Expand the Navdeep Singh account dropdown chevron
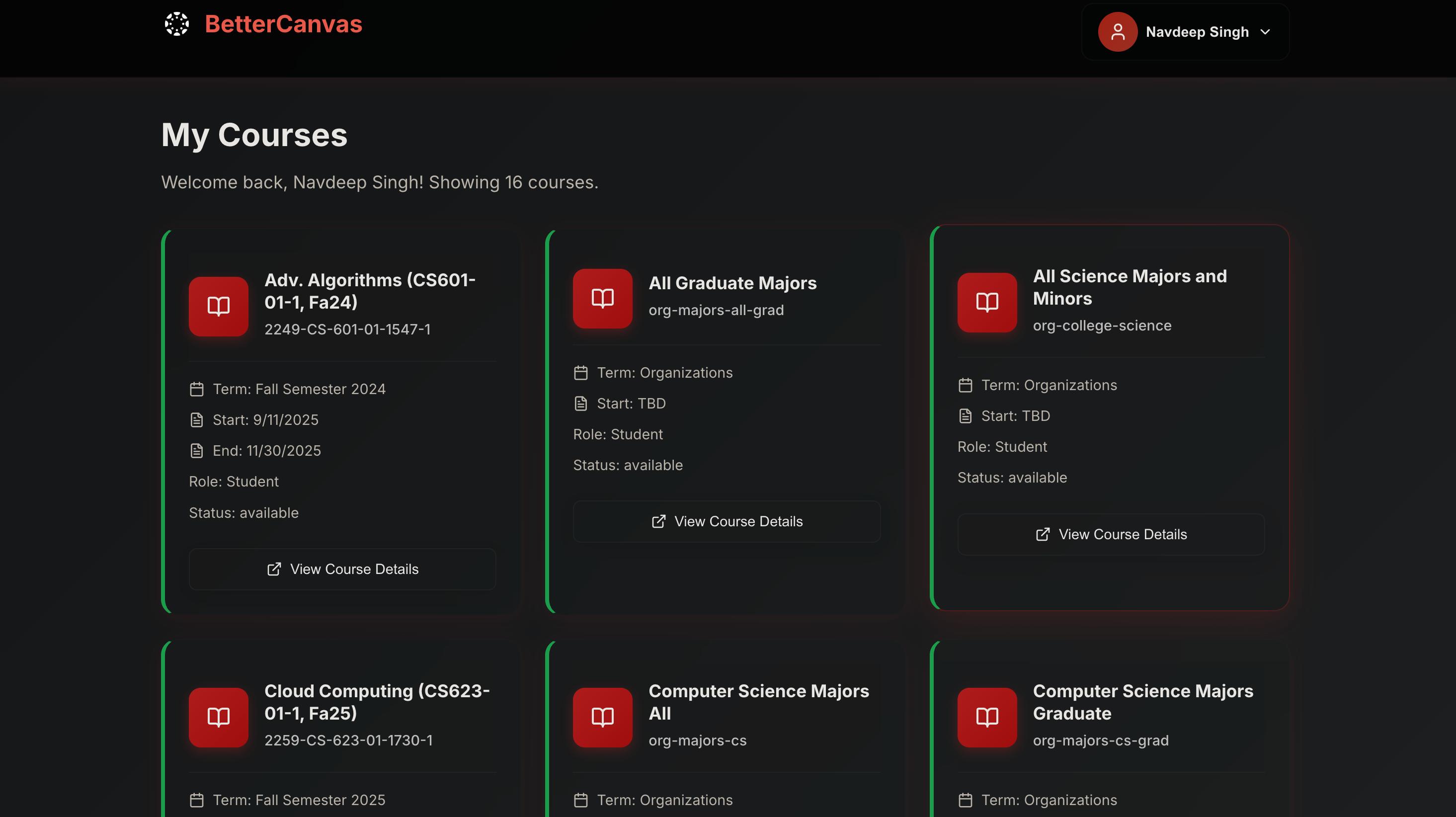 click(1266, 32)
